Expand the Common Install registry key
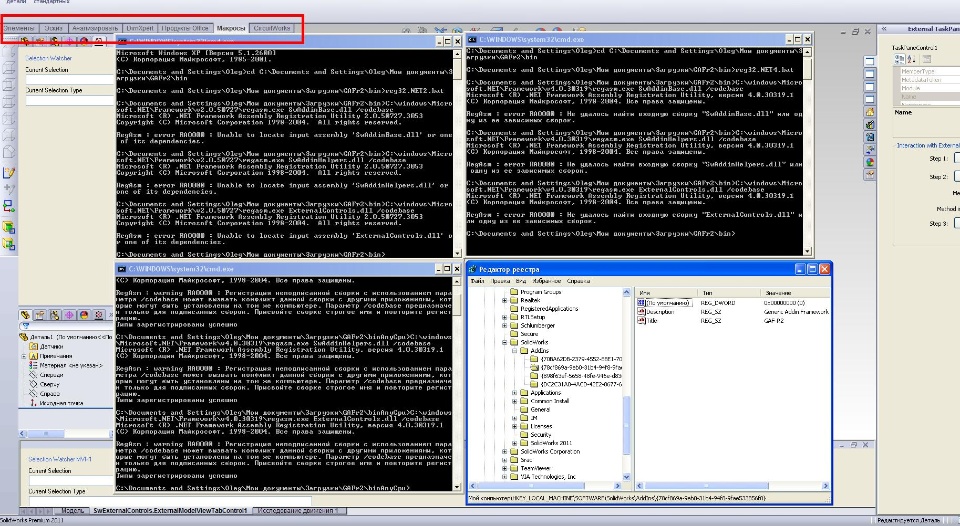The width and height of the screenshot is (960, 526). pos(514,402)
